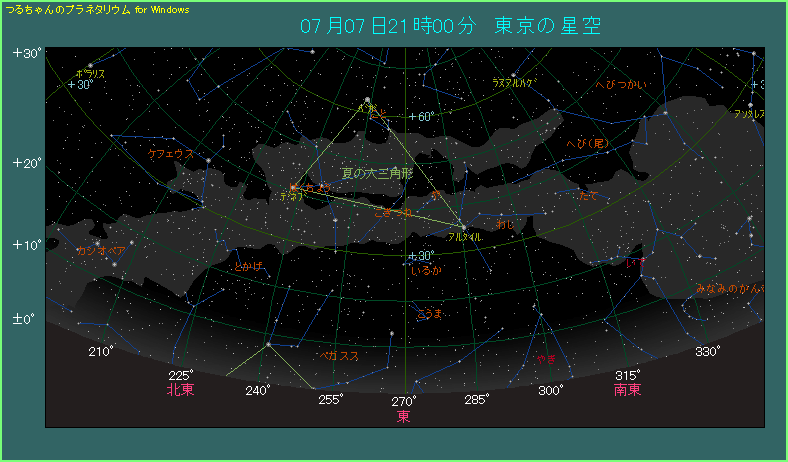
Task: Click the みなみのかんむり constellation label
Action: click(x=730, y=289)
